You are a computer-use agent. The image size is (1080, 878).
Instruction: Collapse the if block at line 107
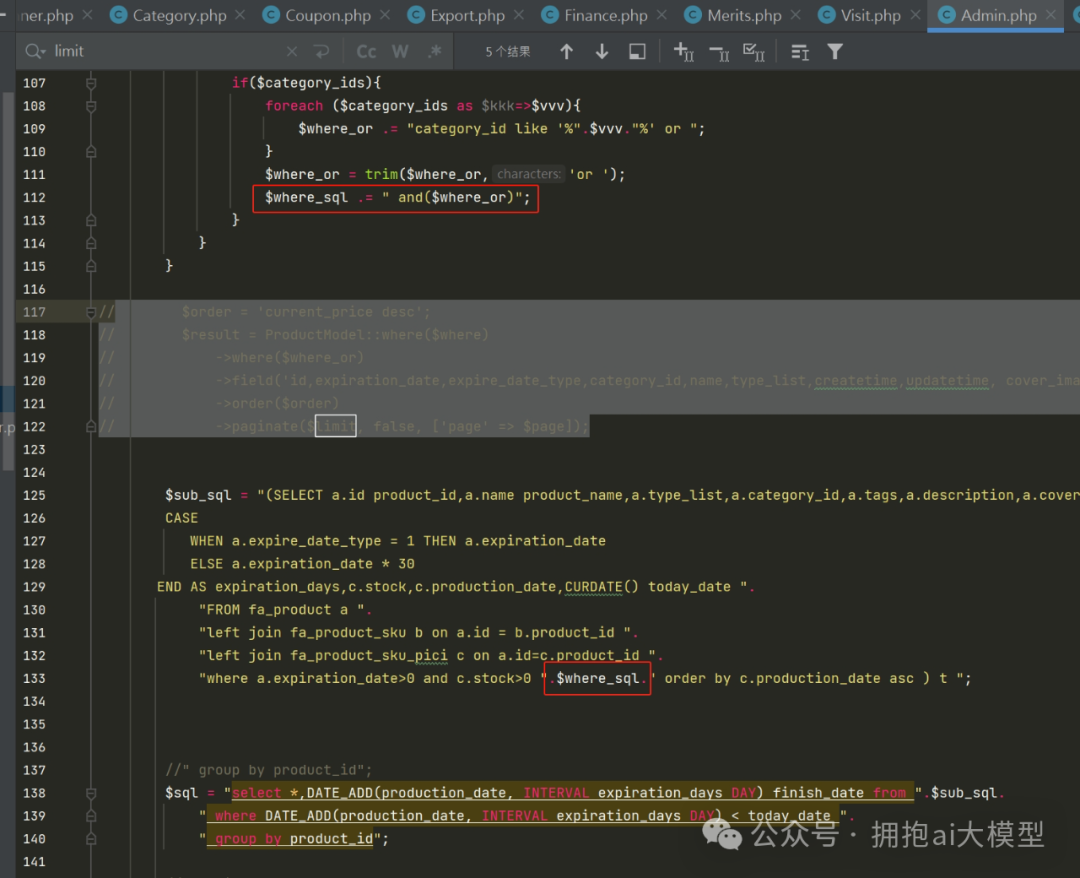tap(91, 83)
